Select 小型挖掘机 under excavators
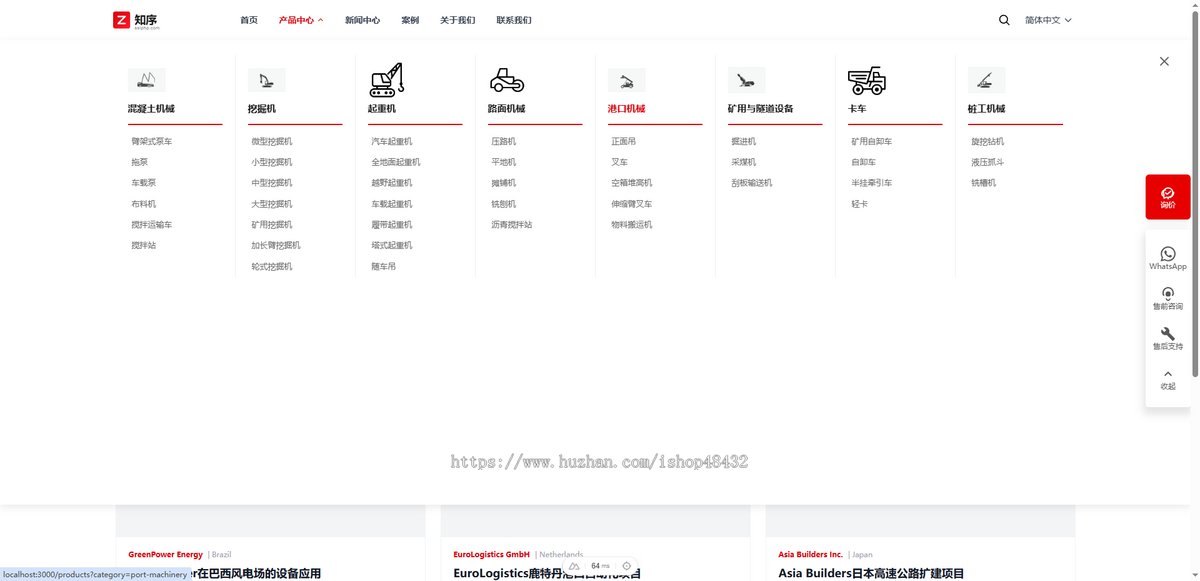1200x581 pixels. 272,162
